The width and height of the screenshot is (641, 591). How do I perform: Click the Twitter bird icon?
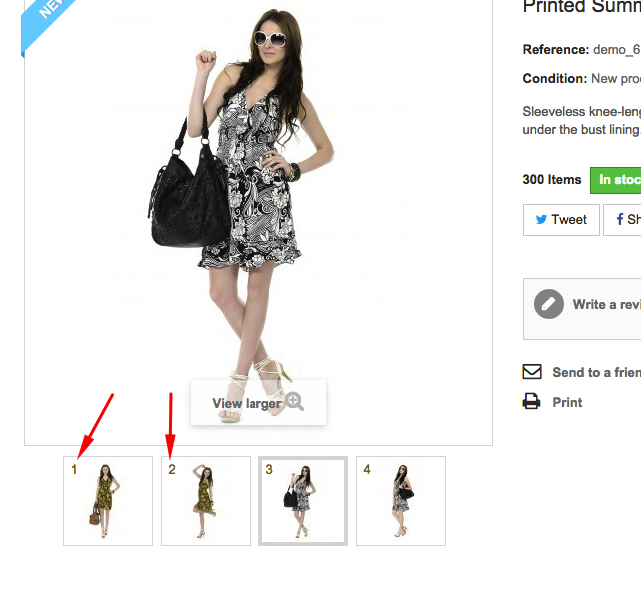click(x=541, y=219)
